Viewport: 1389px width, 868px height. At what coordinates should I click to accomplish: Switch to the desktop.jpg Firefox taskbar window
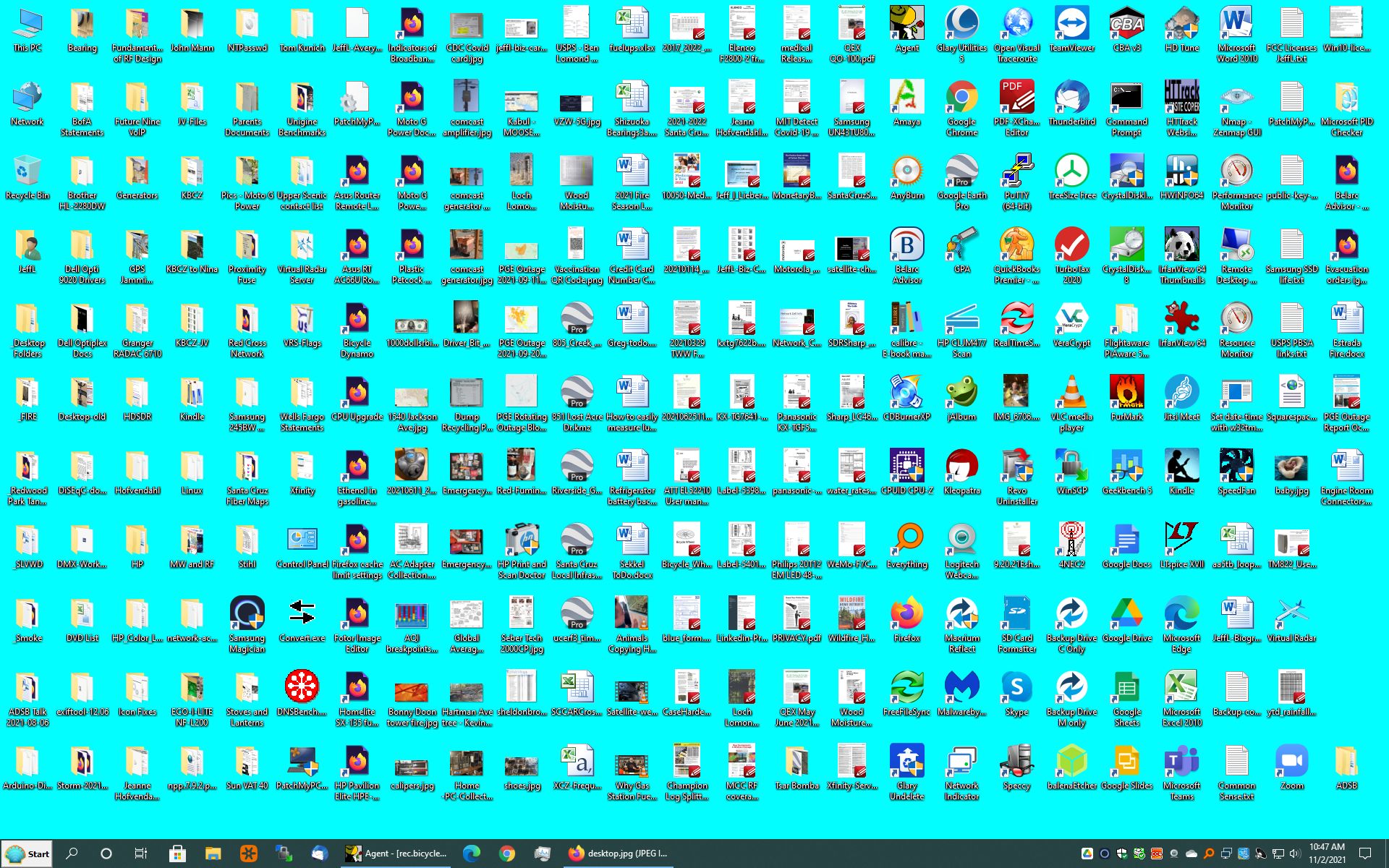(619, 854)
